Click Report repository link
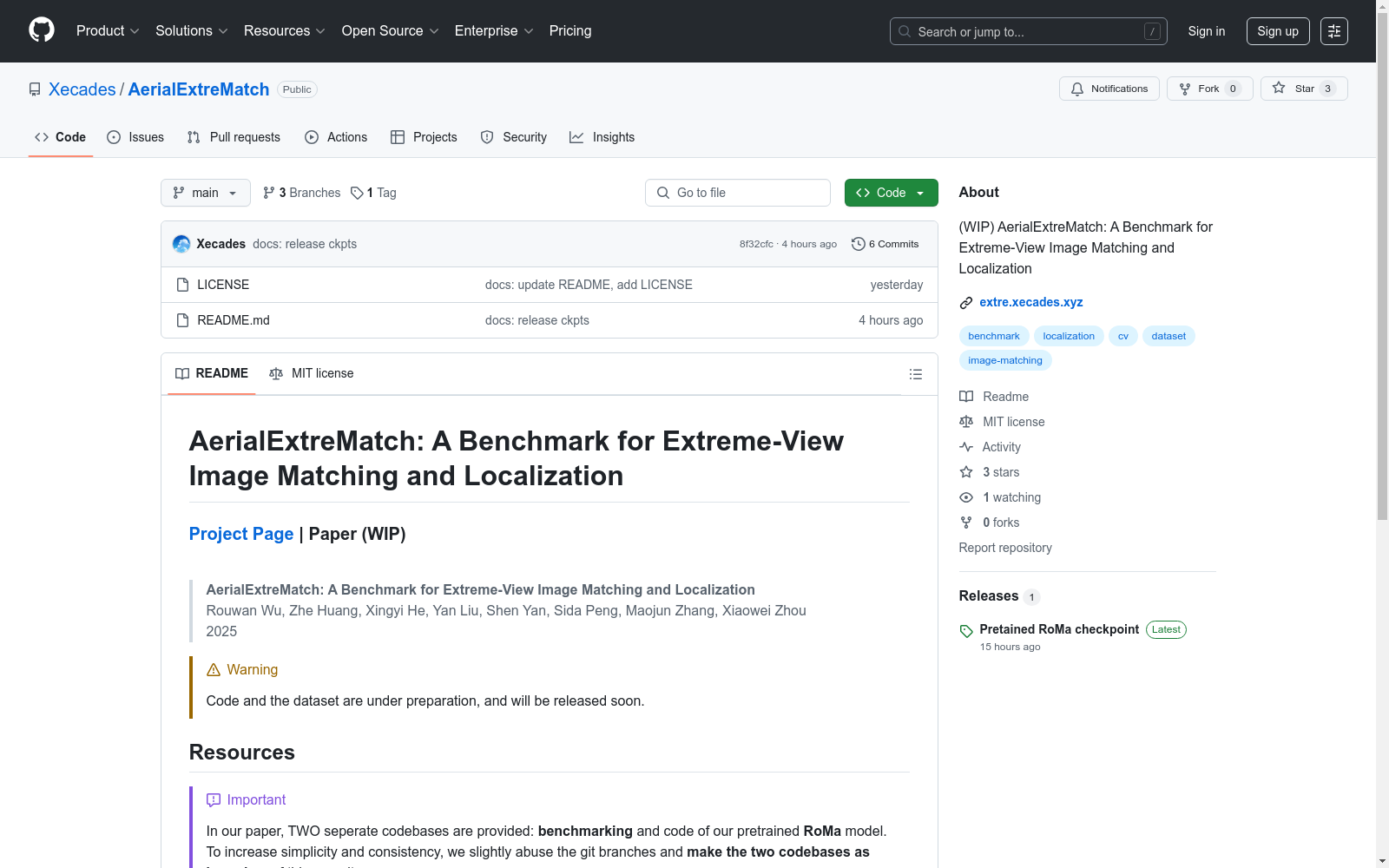The width and height of the screenshot is (1389, 868). click(1005, 548)
